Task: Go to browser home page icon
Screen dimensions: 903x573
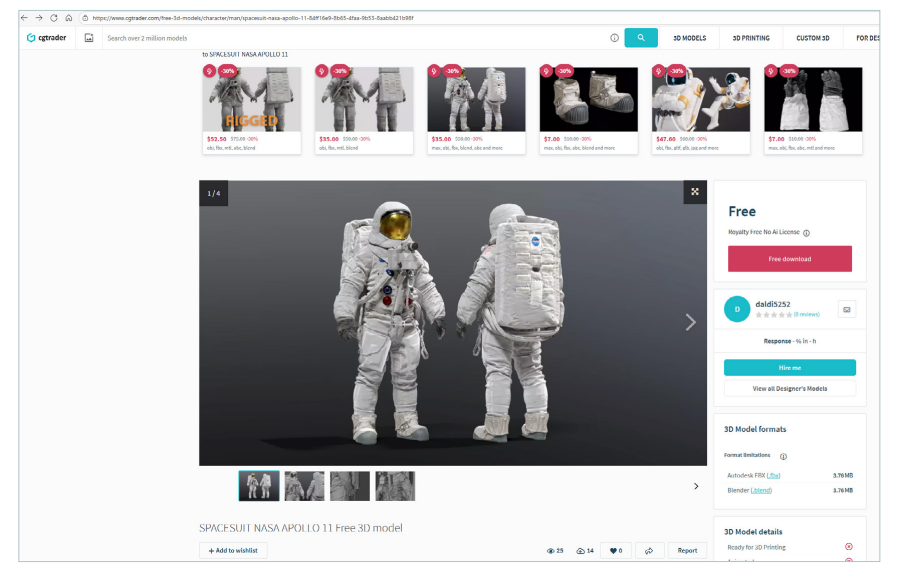Action: (x=68, y=17)
